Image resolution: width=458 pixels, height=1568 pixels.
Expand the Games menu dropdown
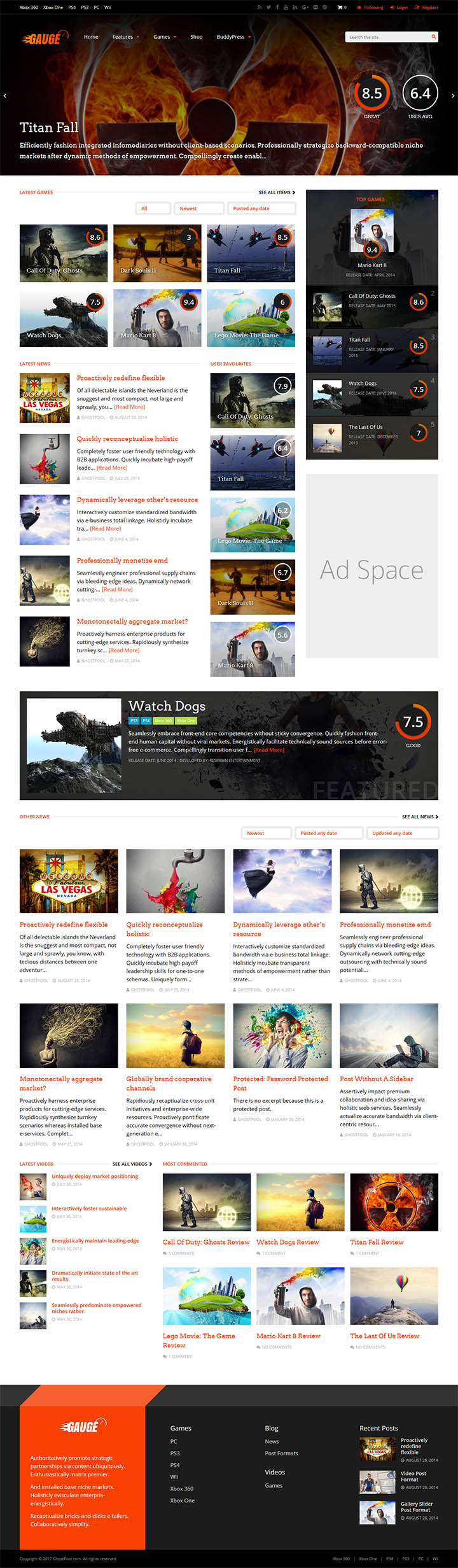pos(165,37)
